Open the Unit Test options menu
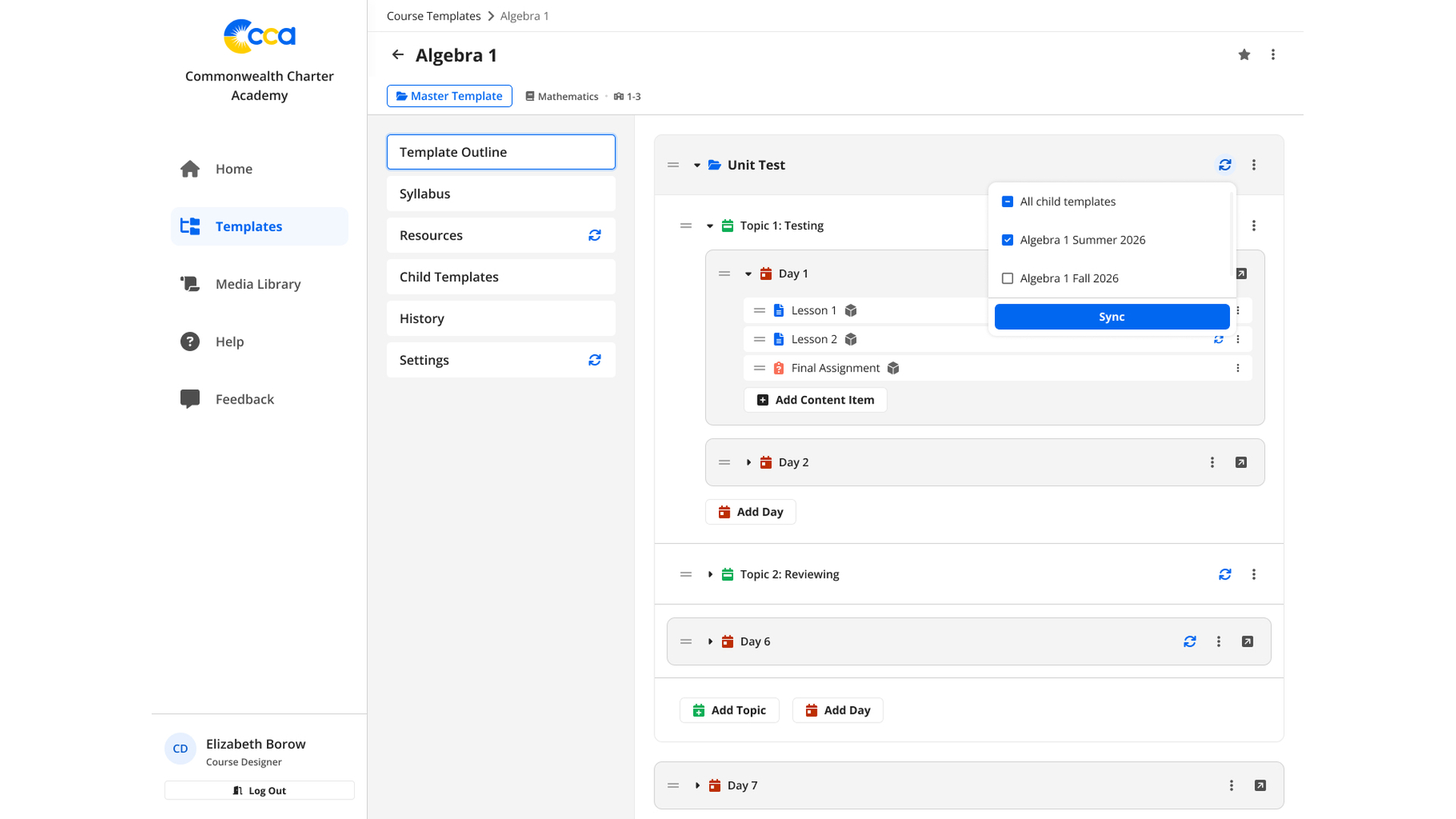The height and width of the screenshot is (819, 1456). (1254, 165)
